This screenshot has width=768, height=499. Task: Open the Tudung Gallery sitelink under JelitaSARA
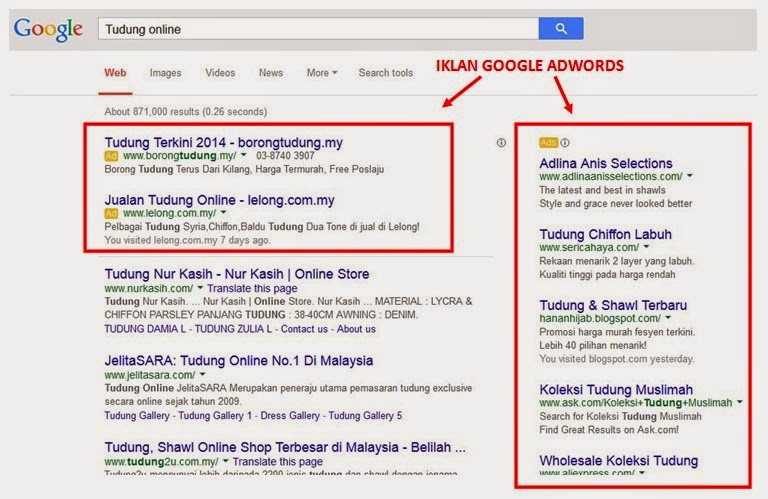click(137, 416)
